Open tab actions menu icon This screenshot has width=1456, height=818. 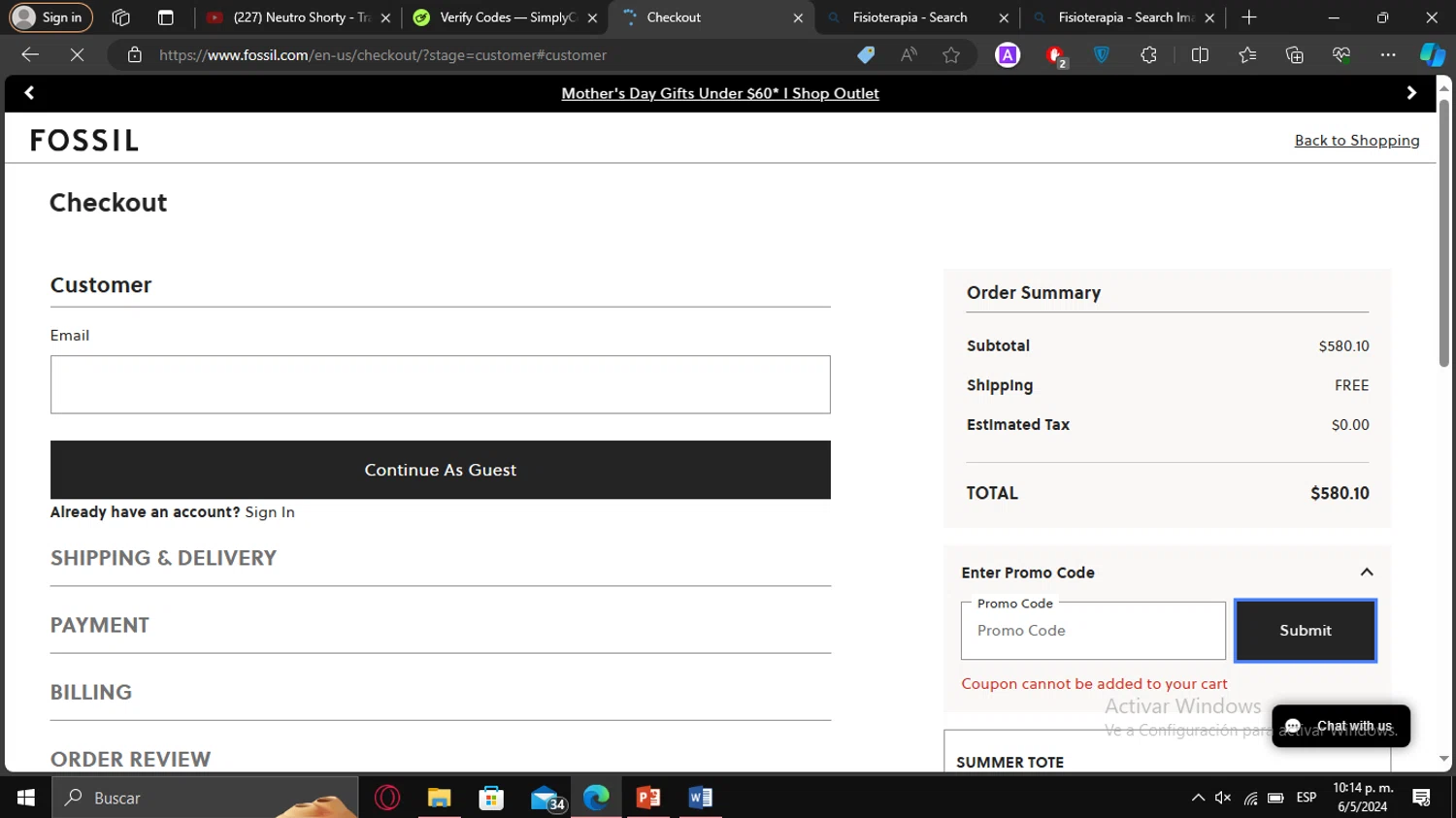pyautogui.click(x=166, y=17)
